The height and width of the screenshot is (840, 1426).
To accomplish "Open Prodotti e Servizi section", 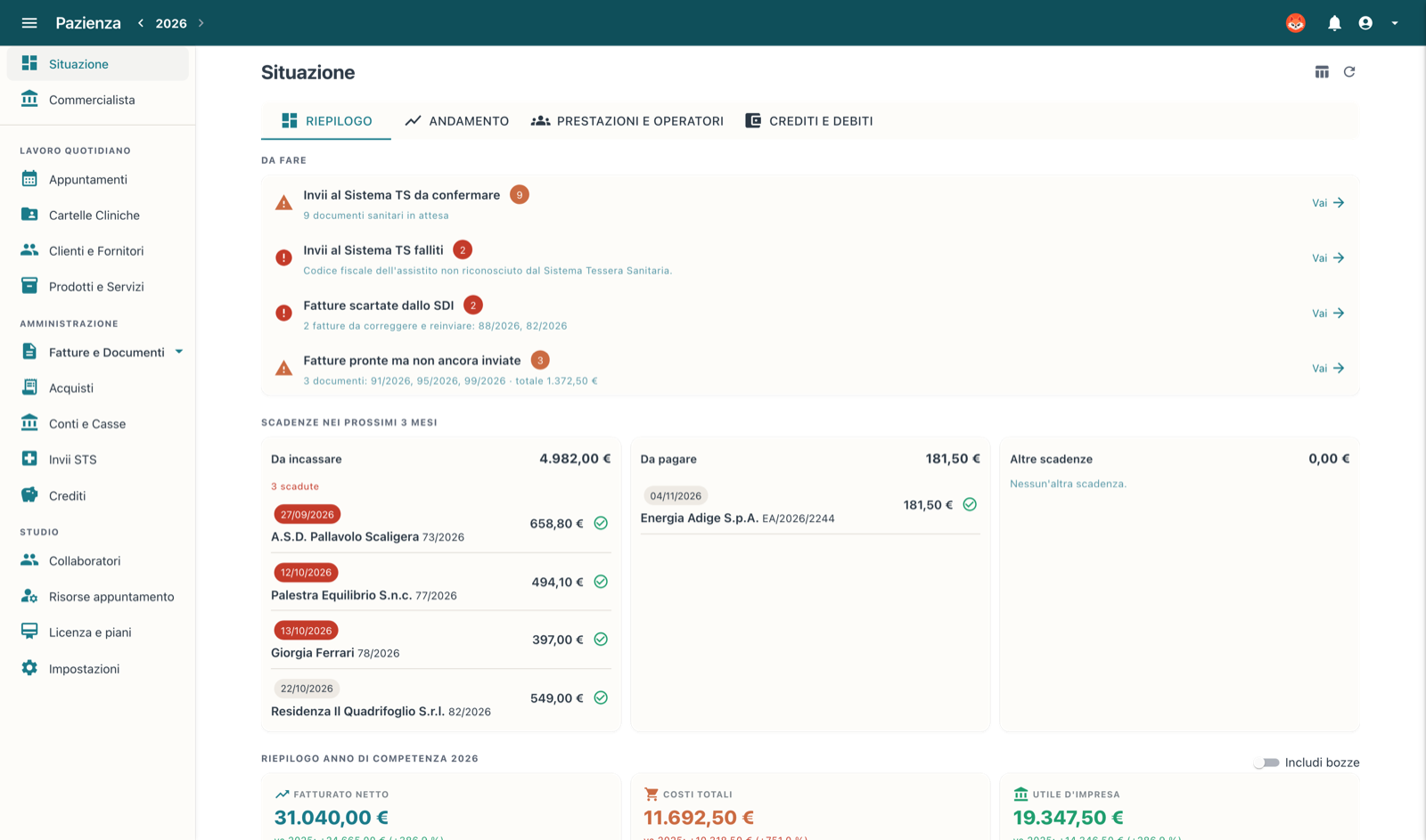I will pos(98,287).
